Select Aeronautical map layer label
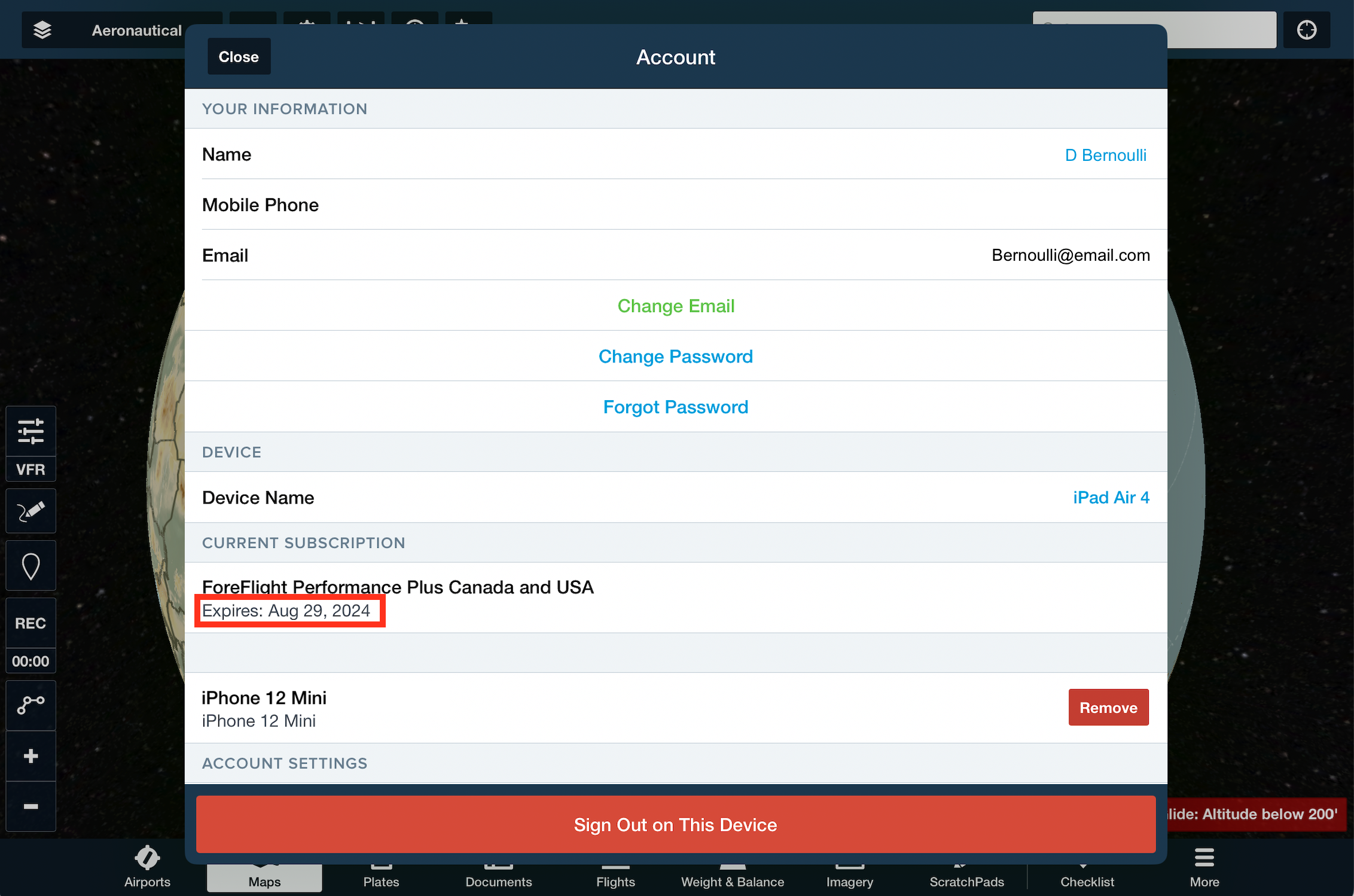The height and width of the screenshot is (896, 1354). click(x=136, y=30)
